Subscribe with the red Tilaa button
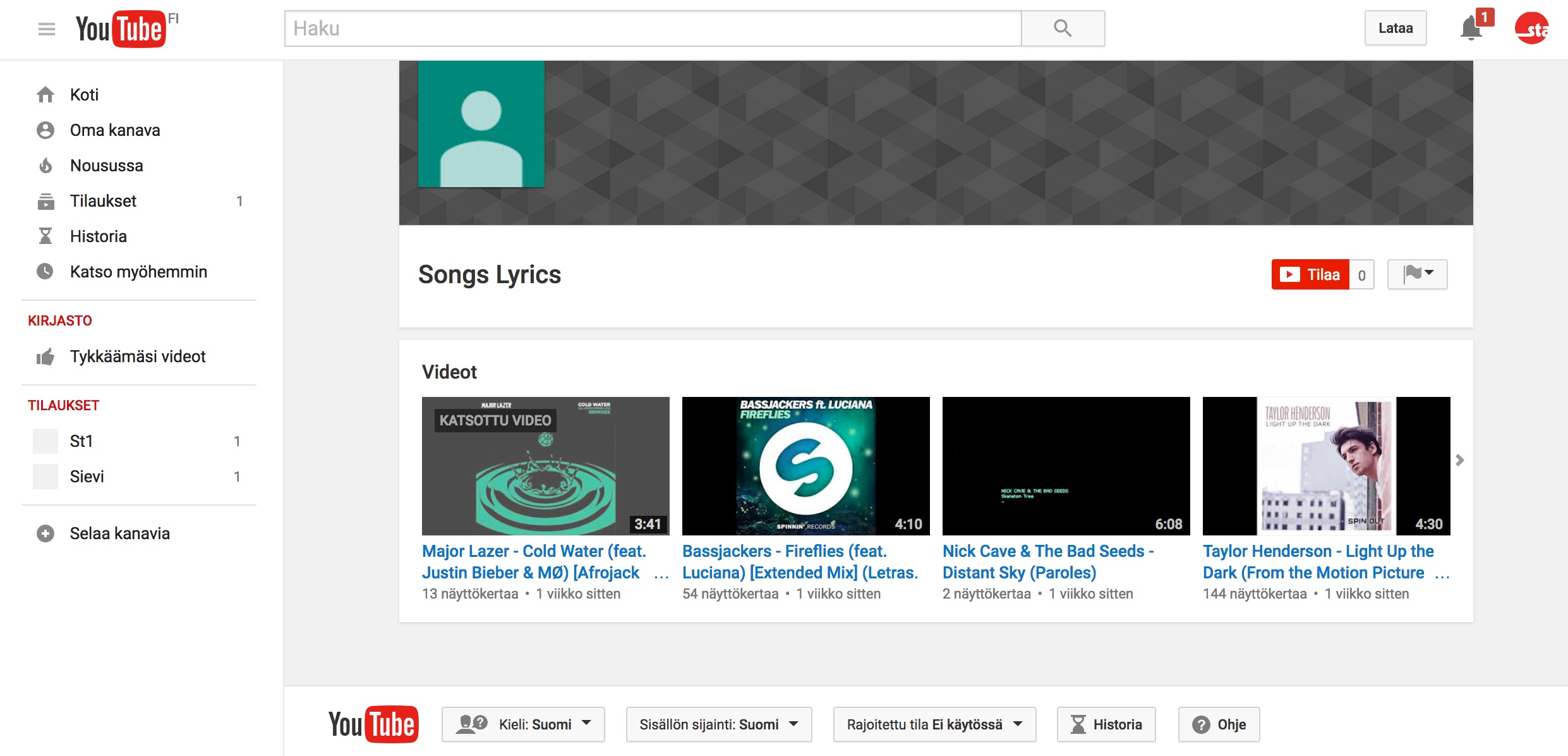 (1311, 274)
